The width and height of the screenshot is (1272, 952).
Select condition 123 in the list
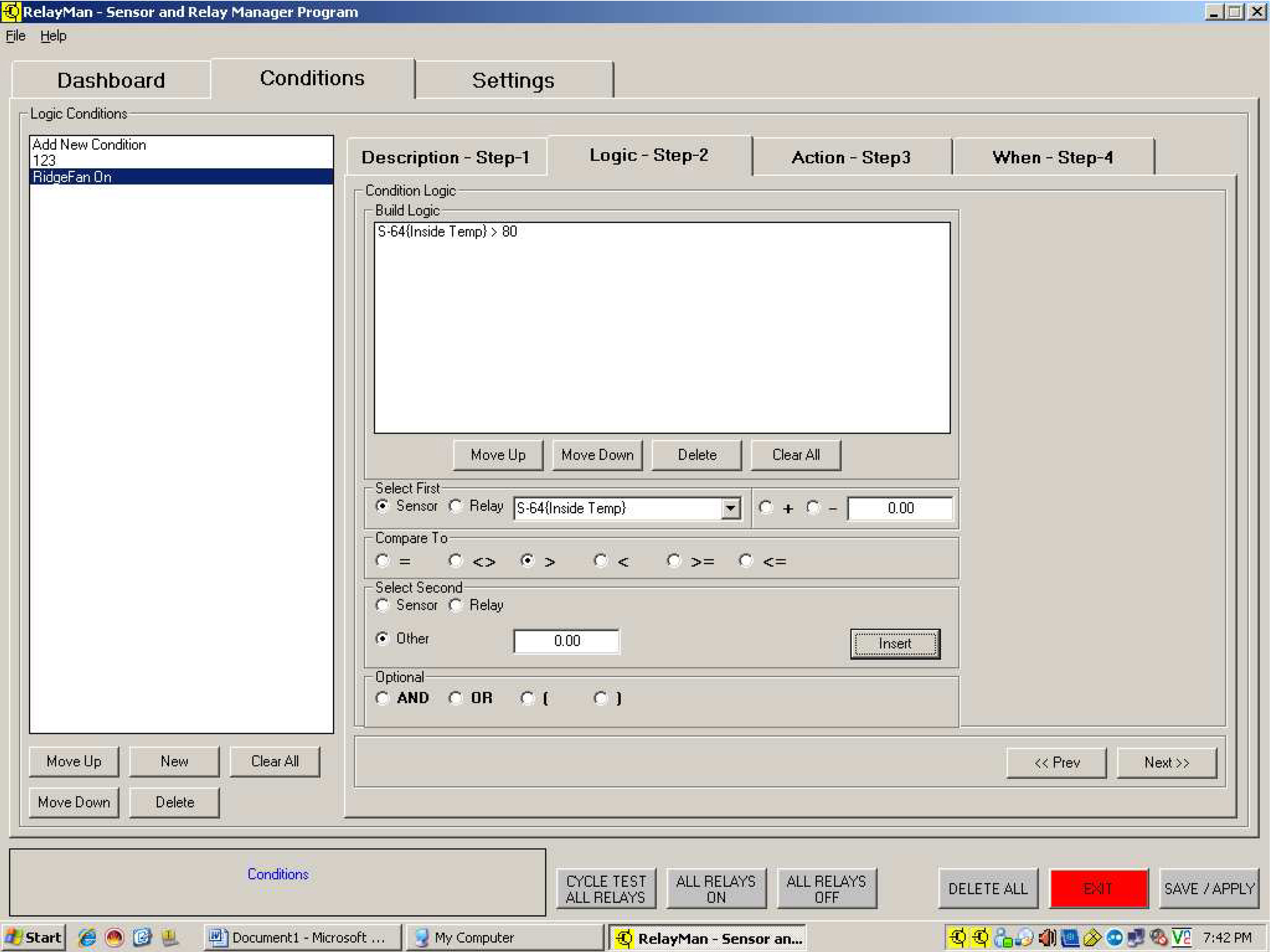tap(45, 161)
